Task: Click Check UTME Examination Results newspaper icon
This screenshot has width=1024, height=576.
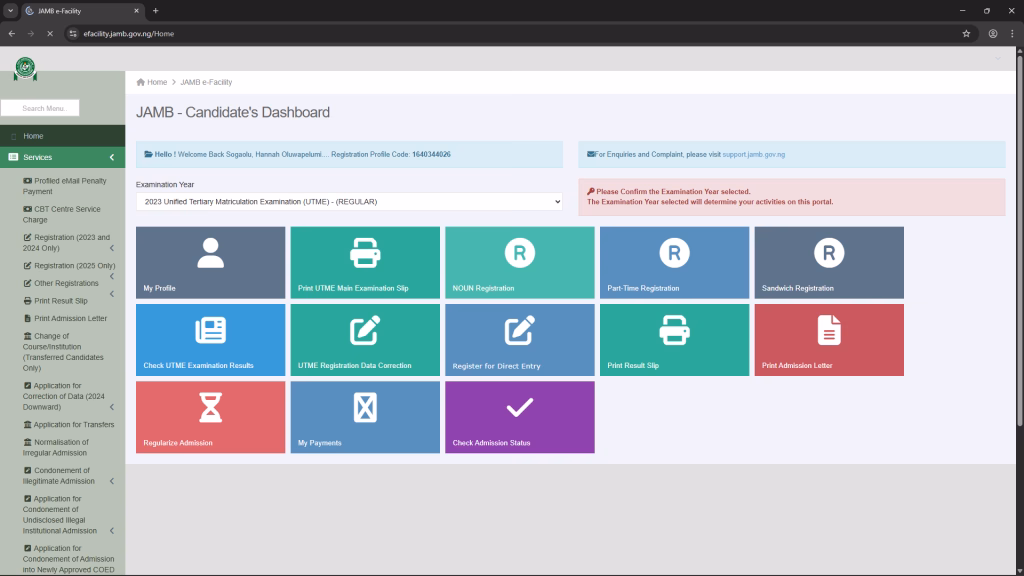Action: point(210,330)
